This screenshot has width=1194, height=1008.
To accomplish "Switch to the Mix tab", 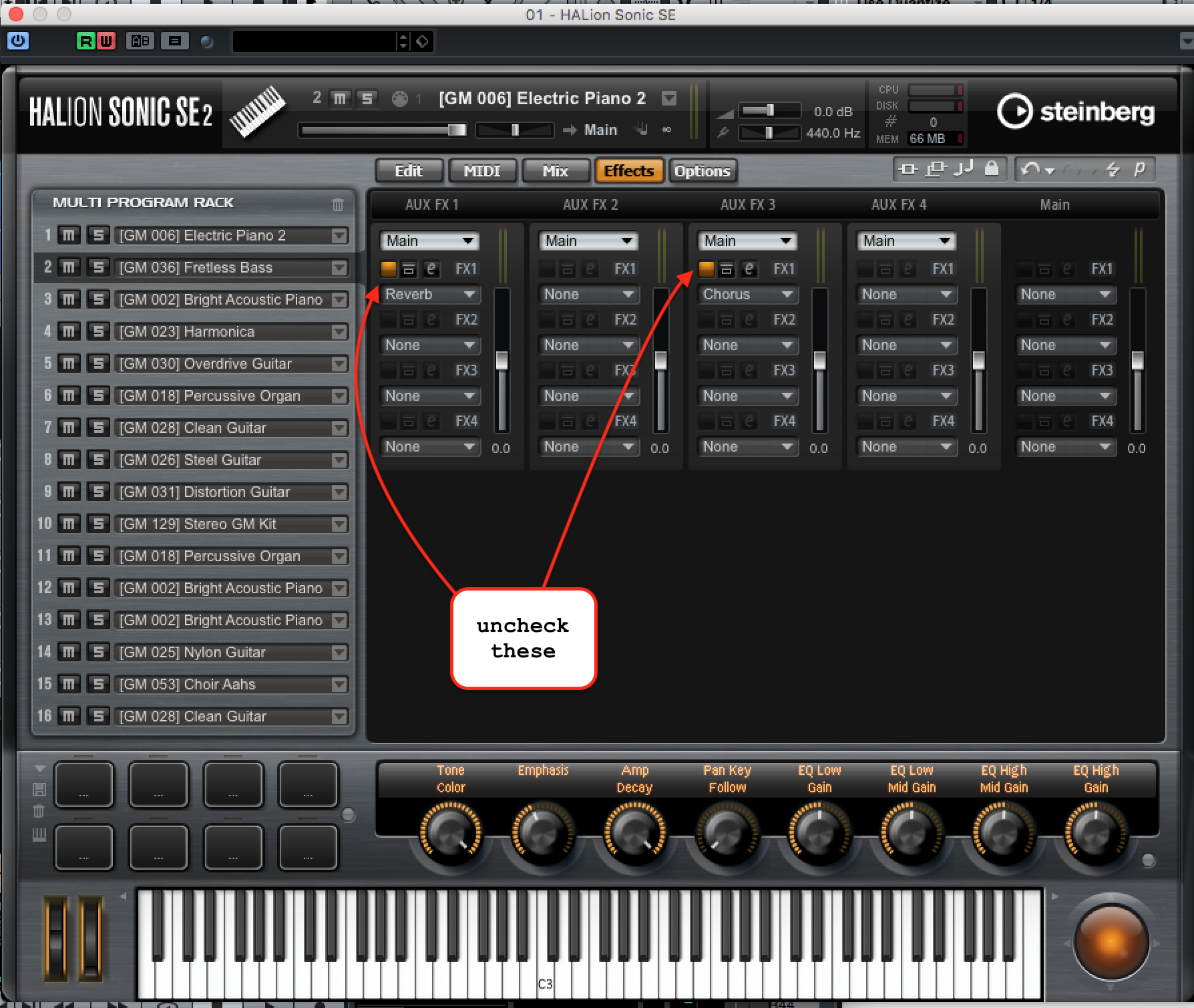I will (x=556, y=171).
